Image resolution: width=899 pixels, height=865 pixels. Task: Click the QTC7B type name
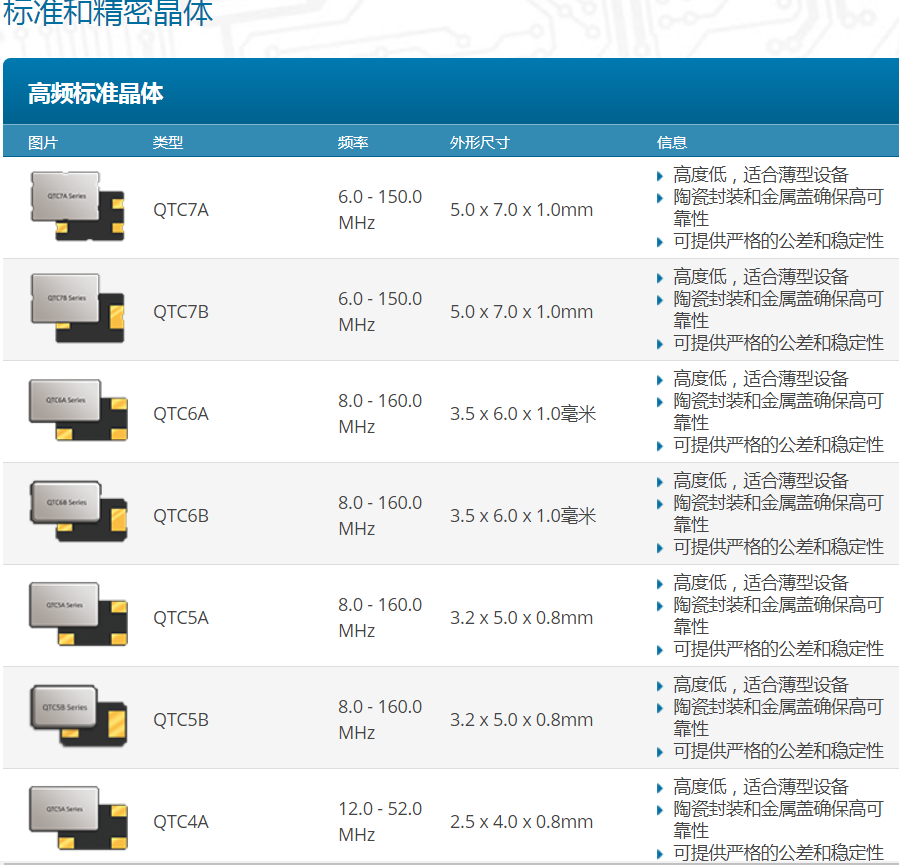point(181,312)
